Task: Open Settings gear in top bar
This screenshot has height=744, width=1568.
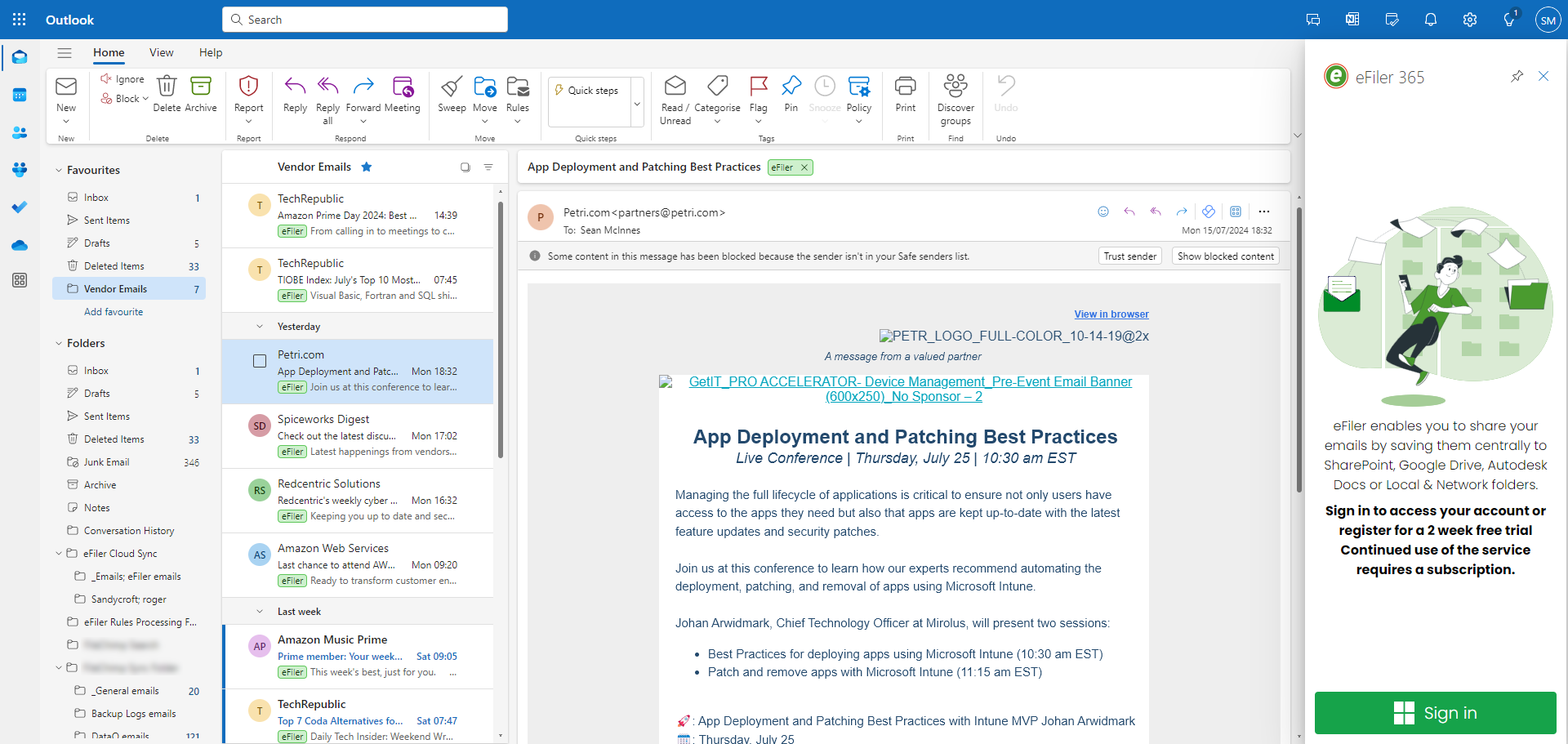Action: pos(1470,20)
